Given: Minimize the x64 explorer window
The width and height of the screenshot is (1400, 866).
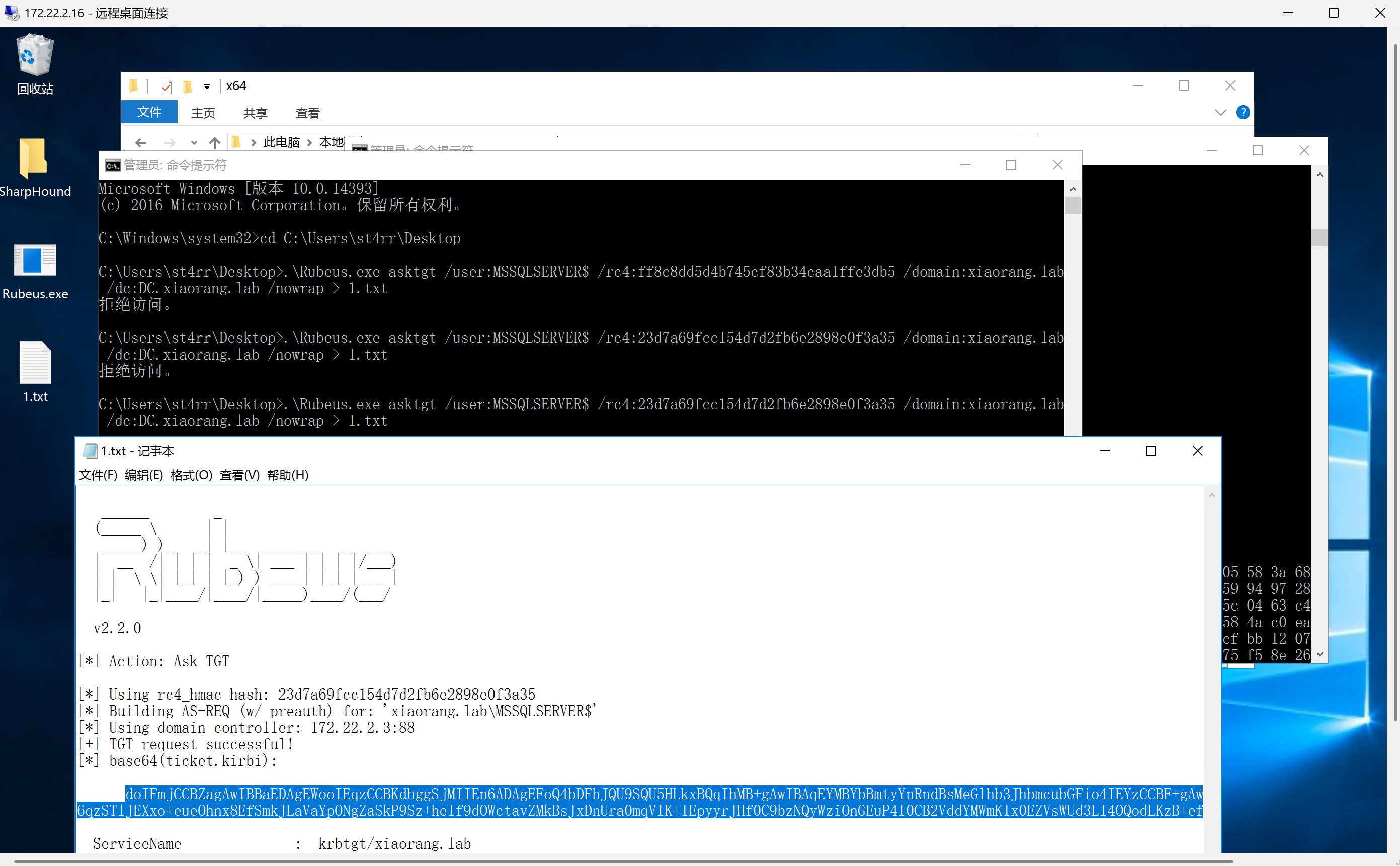Looking at the screenshot, I should (x=1137, y=85).
